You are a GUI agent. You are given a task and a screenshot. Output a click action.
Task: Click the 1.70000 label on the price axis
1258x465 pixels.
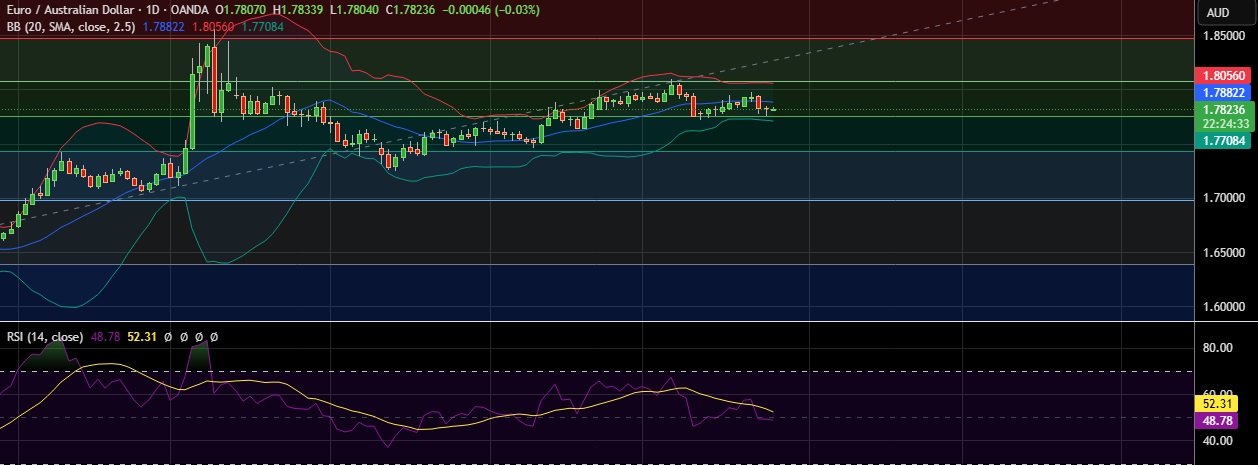[x=1223, y=198]
